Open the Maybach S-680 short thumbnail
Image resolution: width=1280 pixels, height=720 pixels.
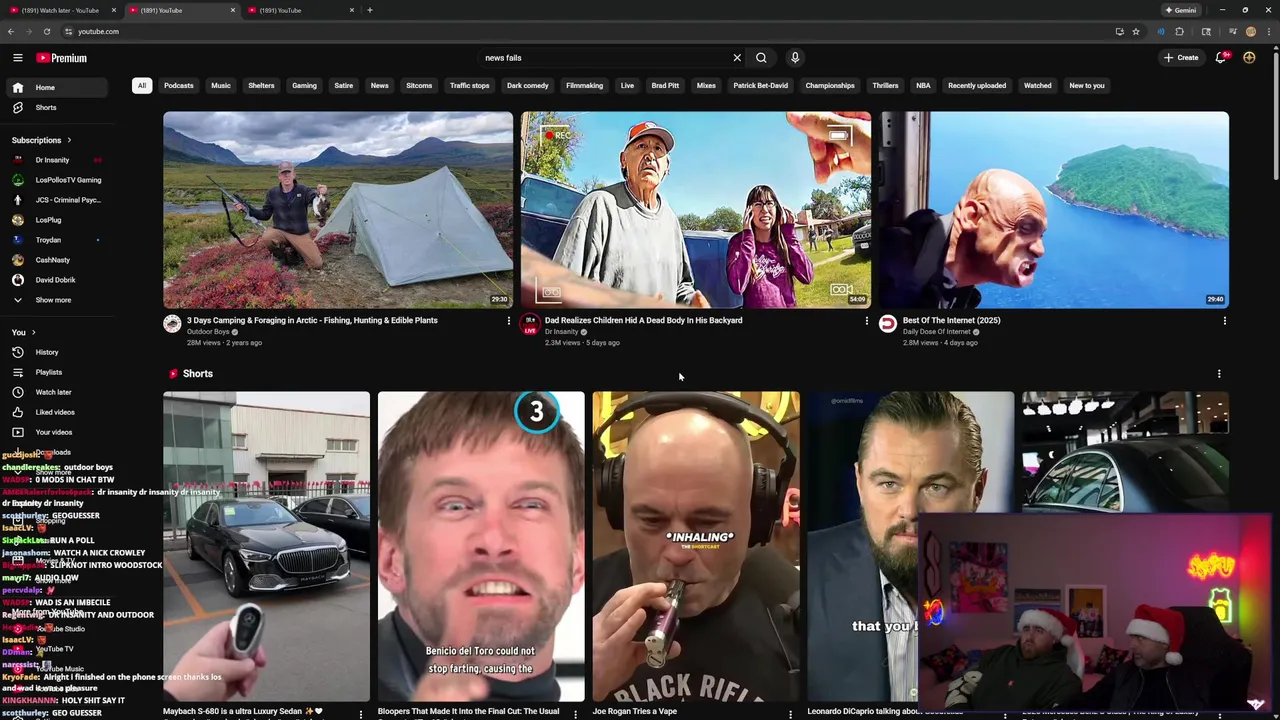coord(267,547)
